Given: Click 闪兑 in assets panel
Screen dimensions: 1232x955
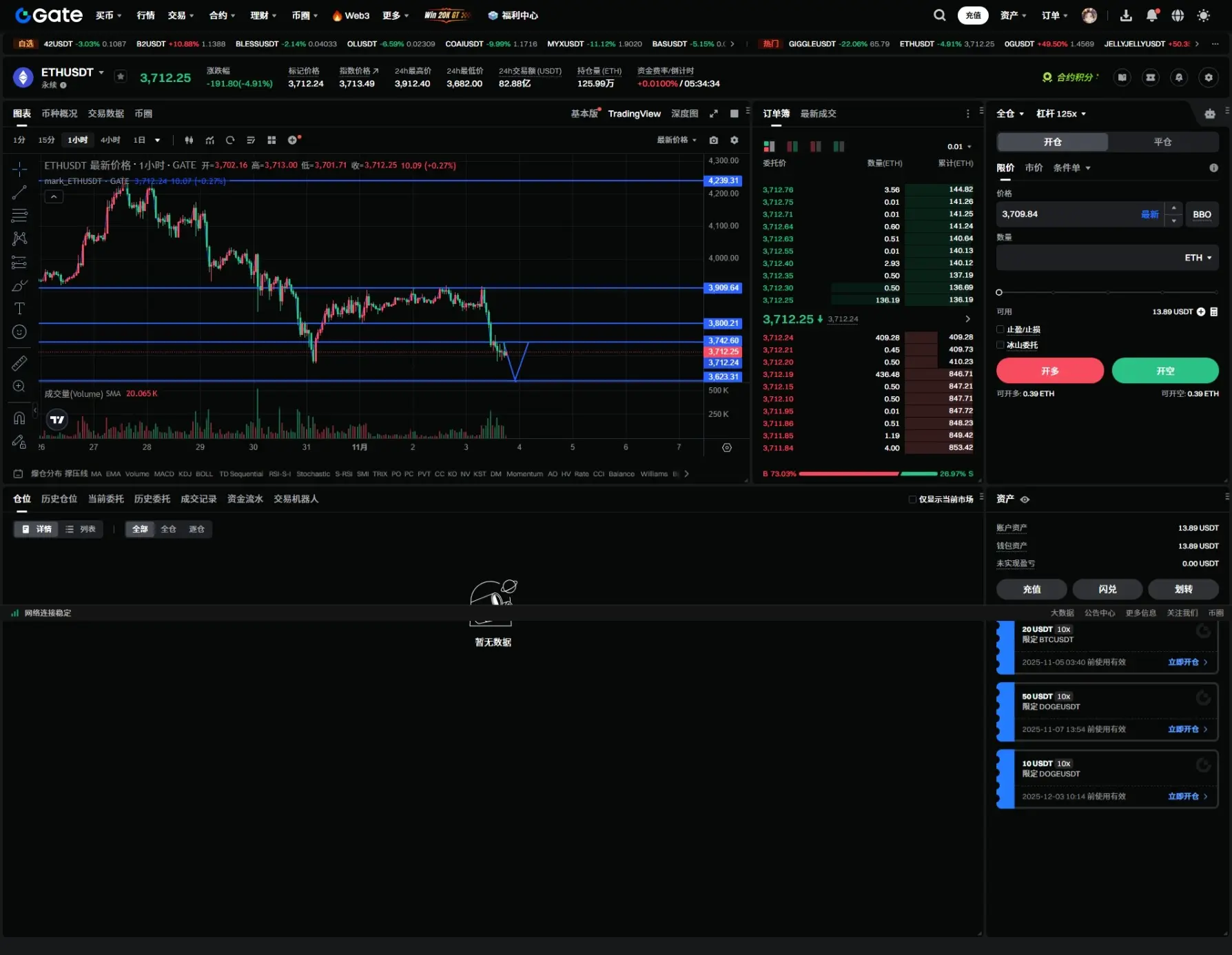Looking at the screenshot, I should (x=1108, y=589).
